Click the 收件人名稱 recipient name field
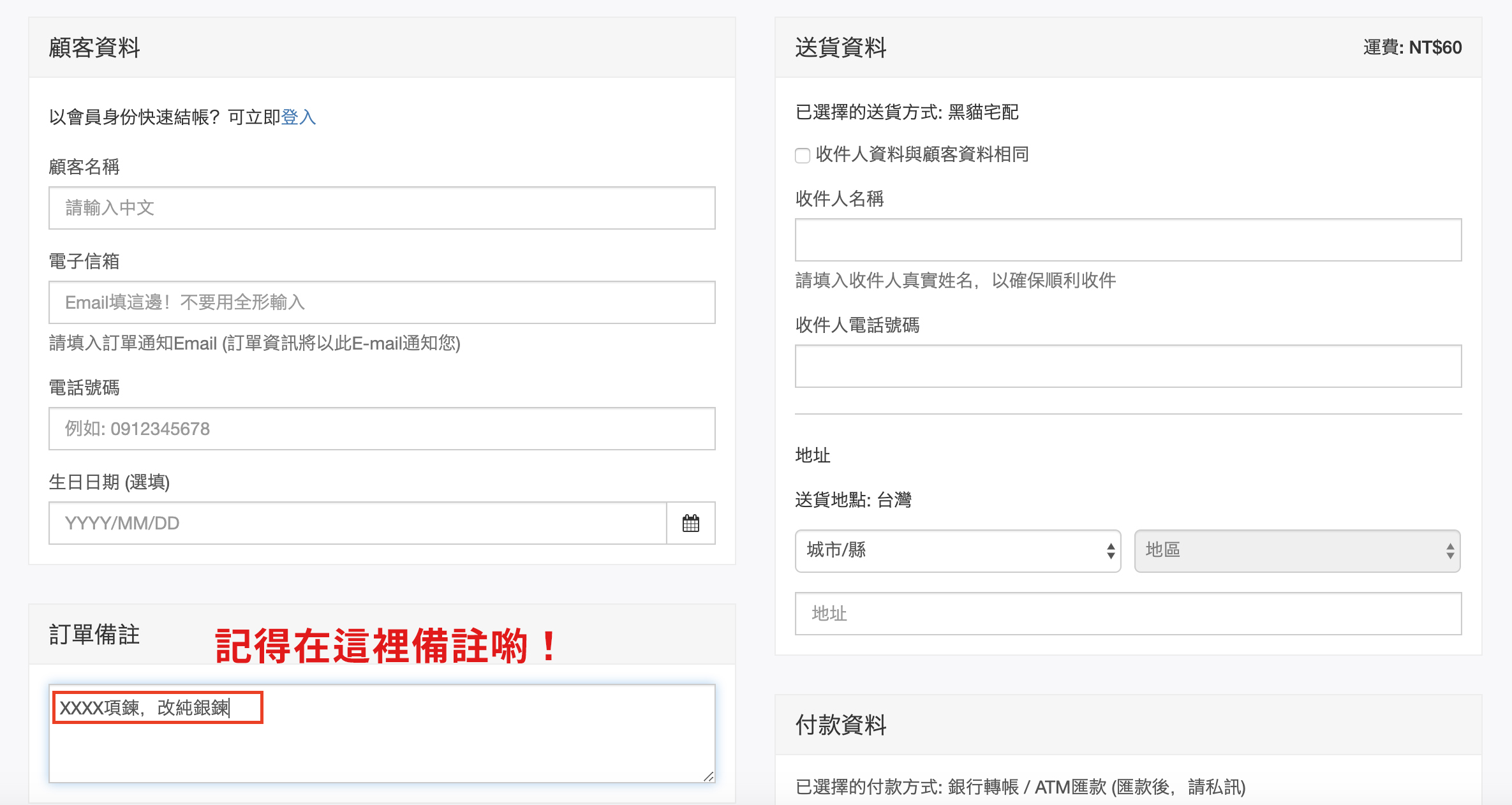Screen dimensions: 1512x805 click(1127, 240)
